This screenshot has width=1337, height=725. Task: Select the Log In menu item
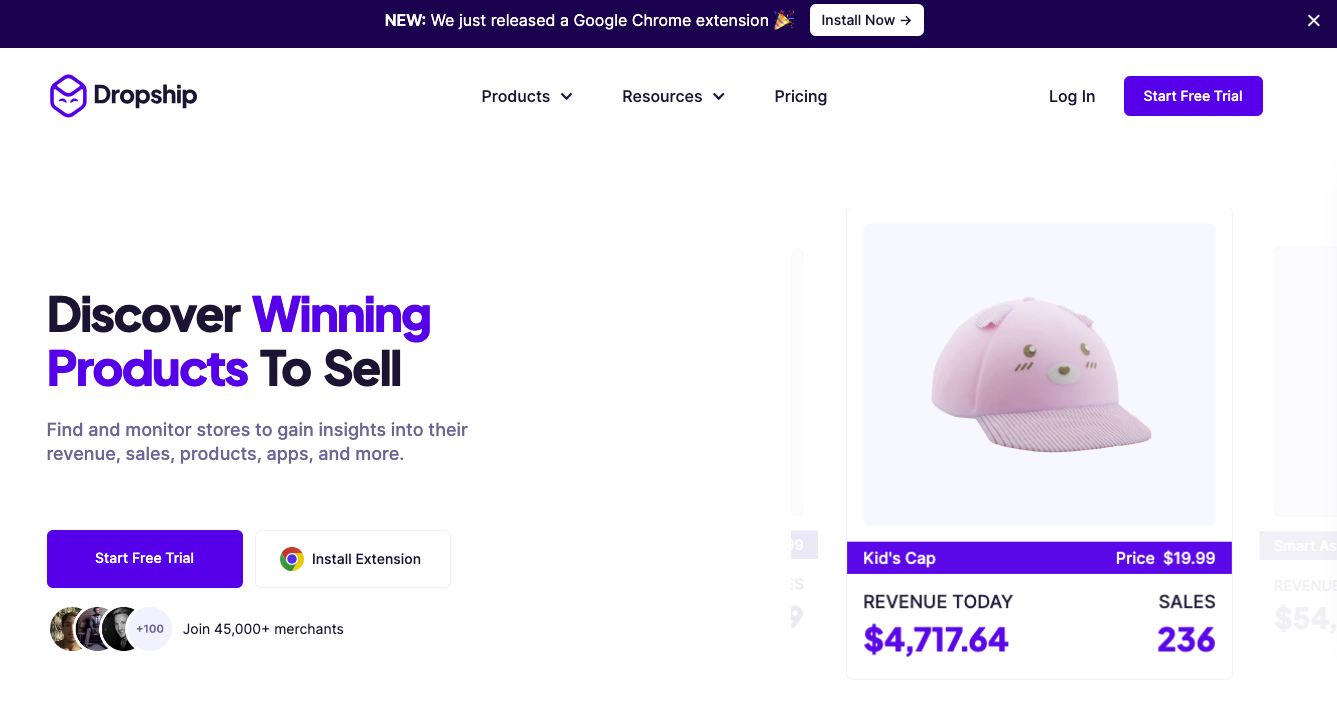click(1071, 96)
